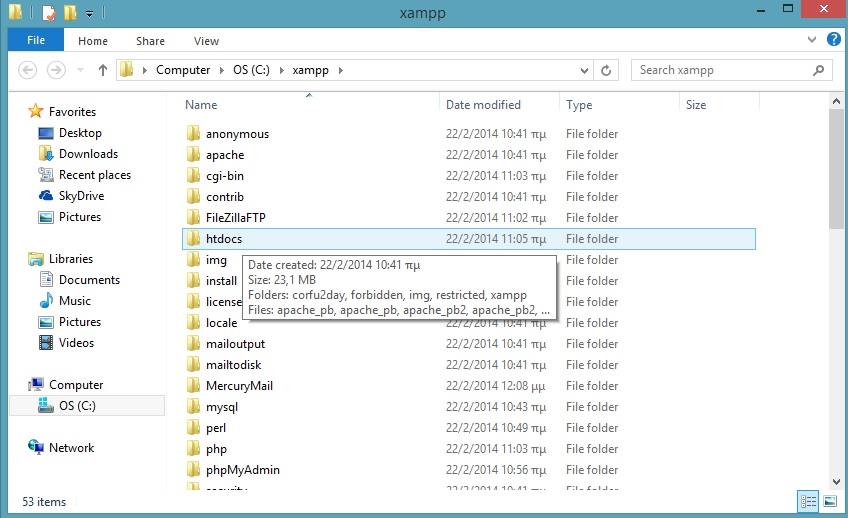Open the Share ribbon tab
This screenshot has height=518, width=848.
click(150, 41)
